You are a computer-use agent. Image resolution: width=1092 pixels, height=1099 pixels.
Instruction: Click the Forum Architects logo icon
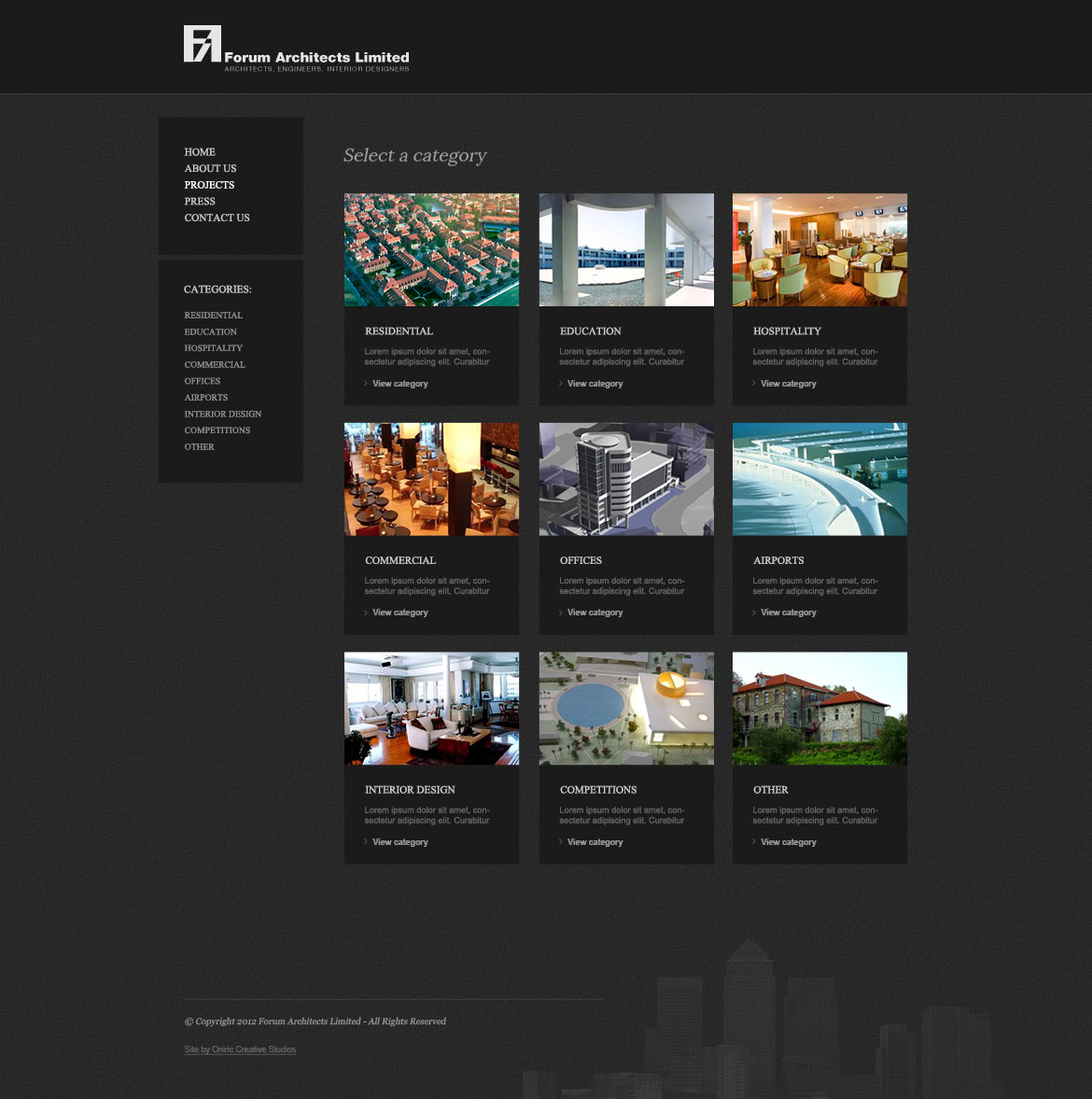[x=203, y=44]
